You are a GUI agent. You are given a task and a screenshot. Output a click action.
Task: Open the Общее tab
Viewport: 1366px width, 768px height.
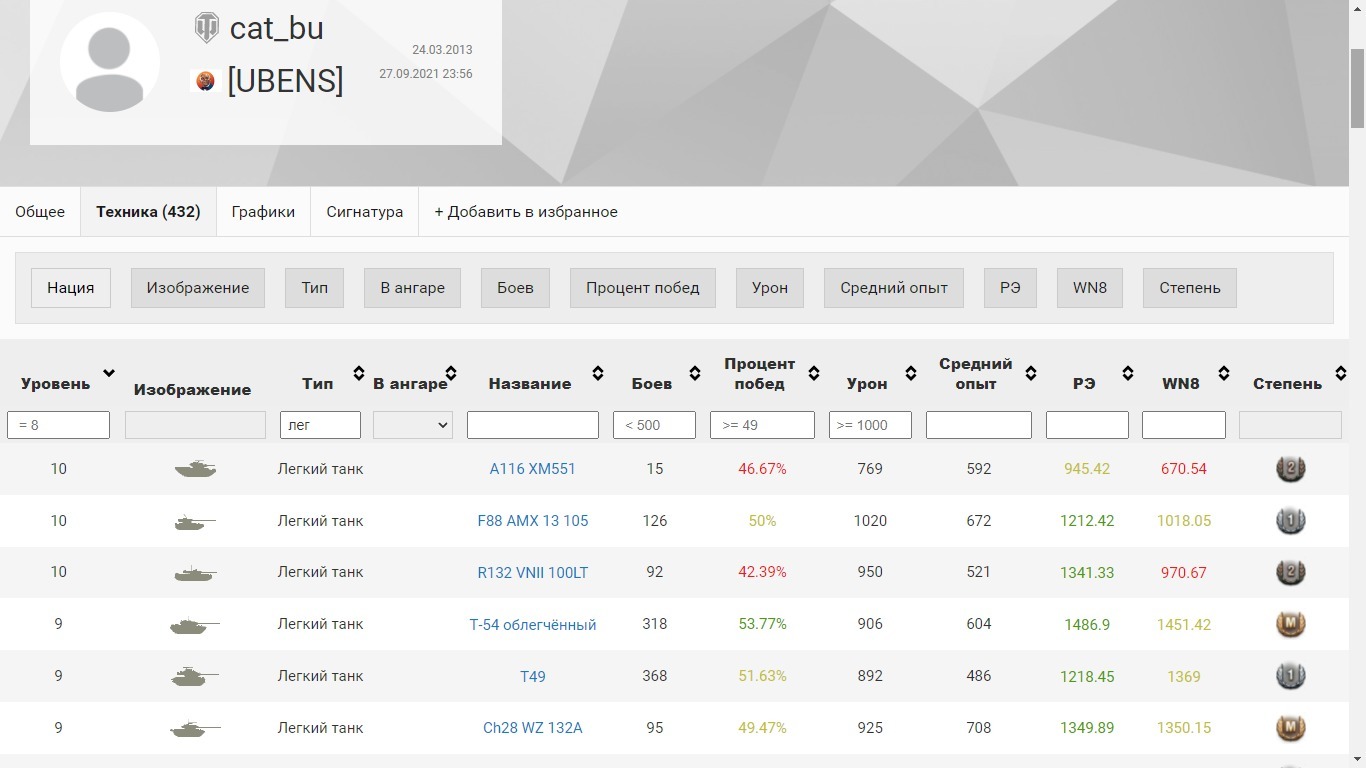40,212
